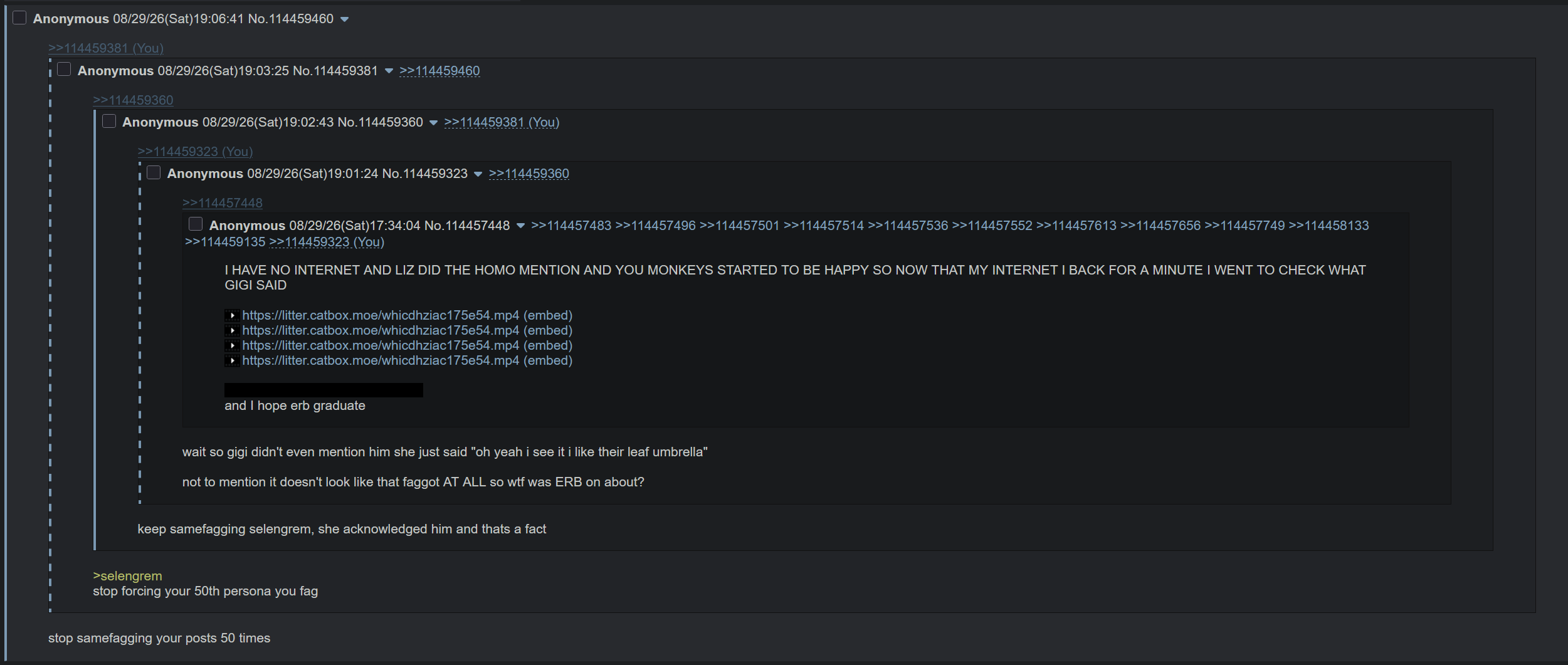Image resolution: width=1568 pixels, height=665 pixels.
Task: Tick checkbox of post No.114459460
Action: pos(19,18)
